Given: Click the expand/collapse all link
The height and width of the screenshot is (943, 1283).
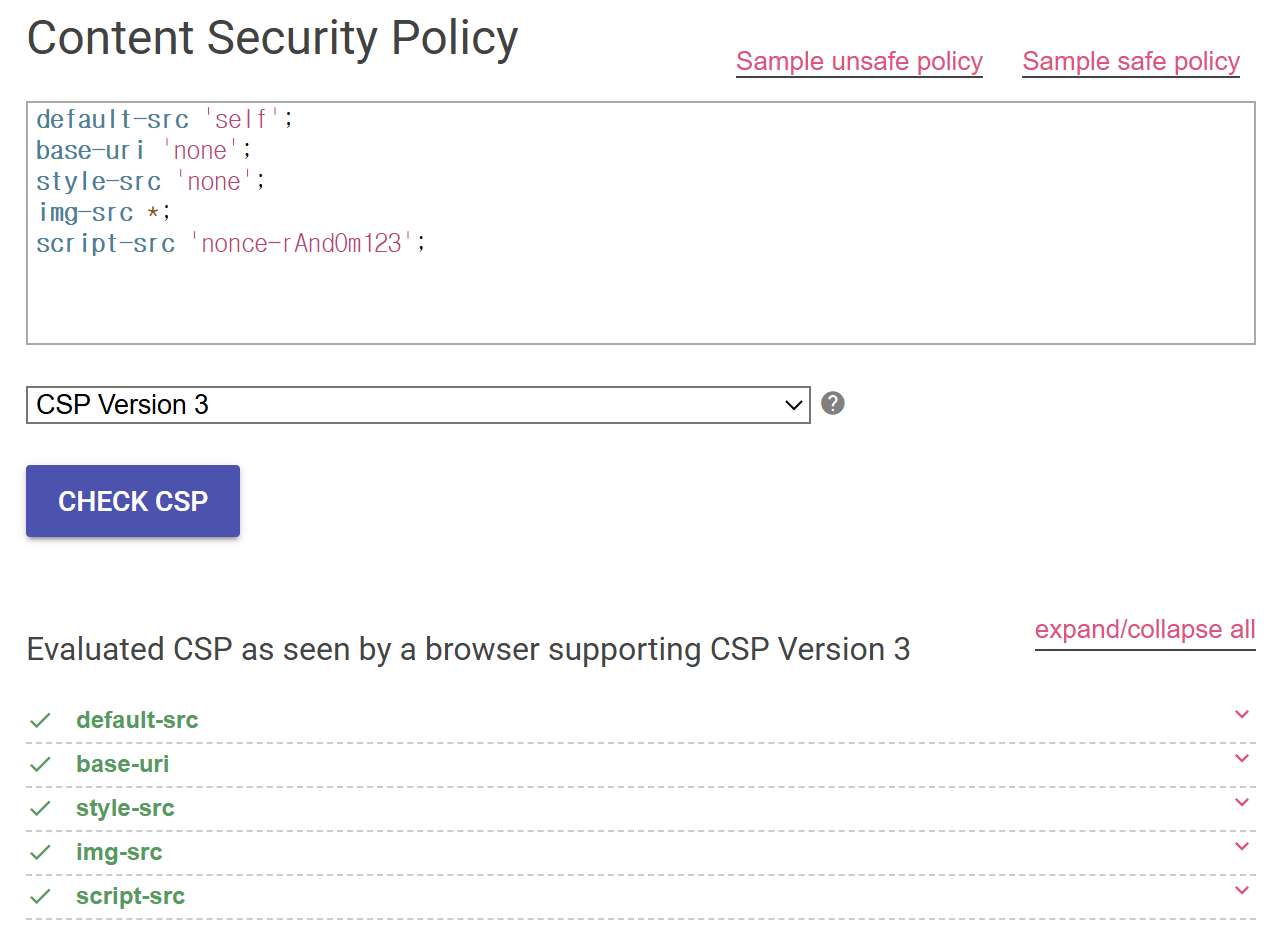Looking at the screenshot, I should (x=1145, y=630).
